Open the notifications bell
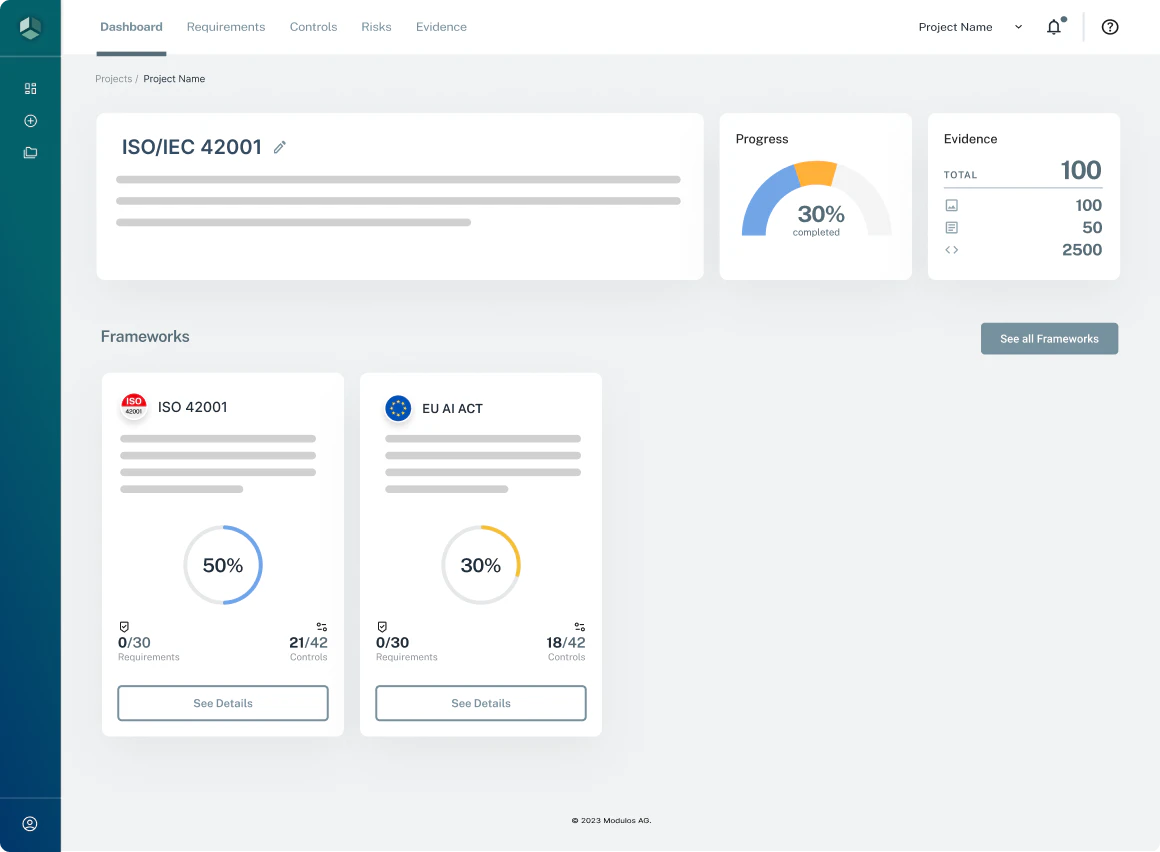1160x852 pixels. click(1054, 27)
